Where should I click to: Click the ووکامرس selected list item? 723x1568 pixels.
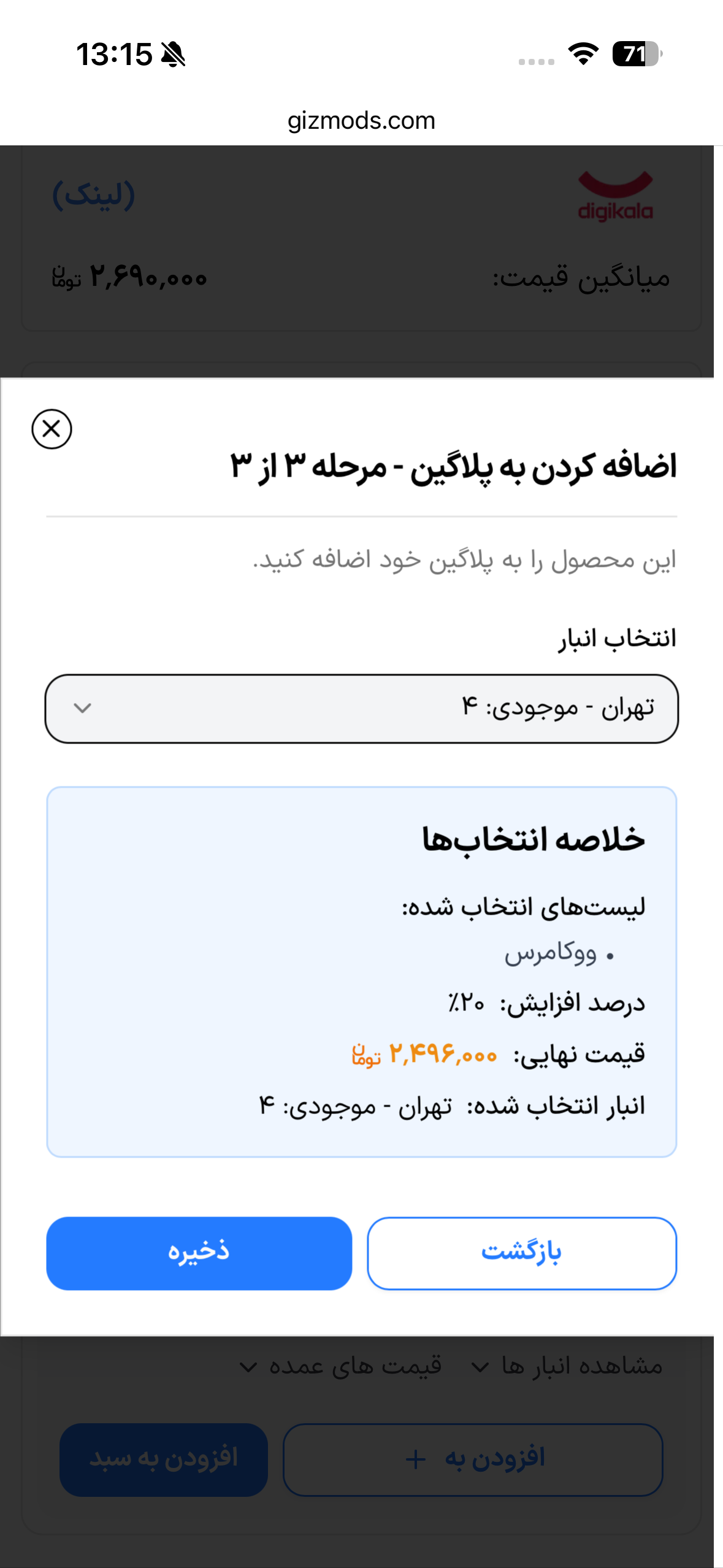[551, 954]
